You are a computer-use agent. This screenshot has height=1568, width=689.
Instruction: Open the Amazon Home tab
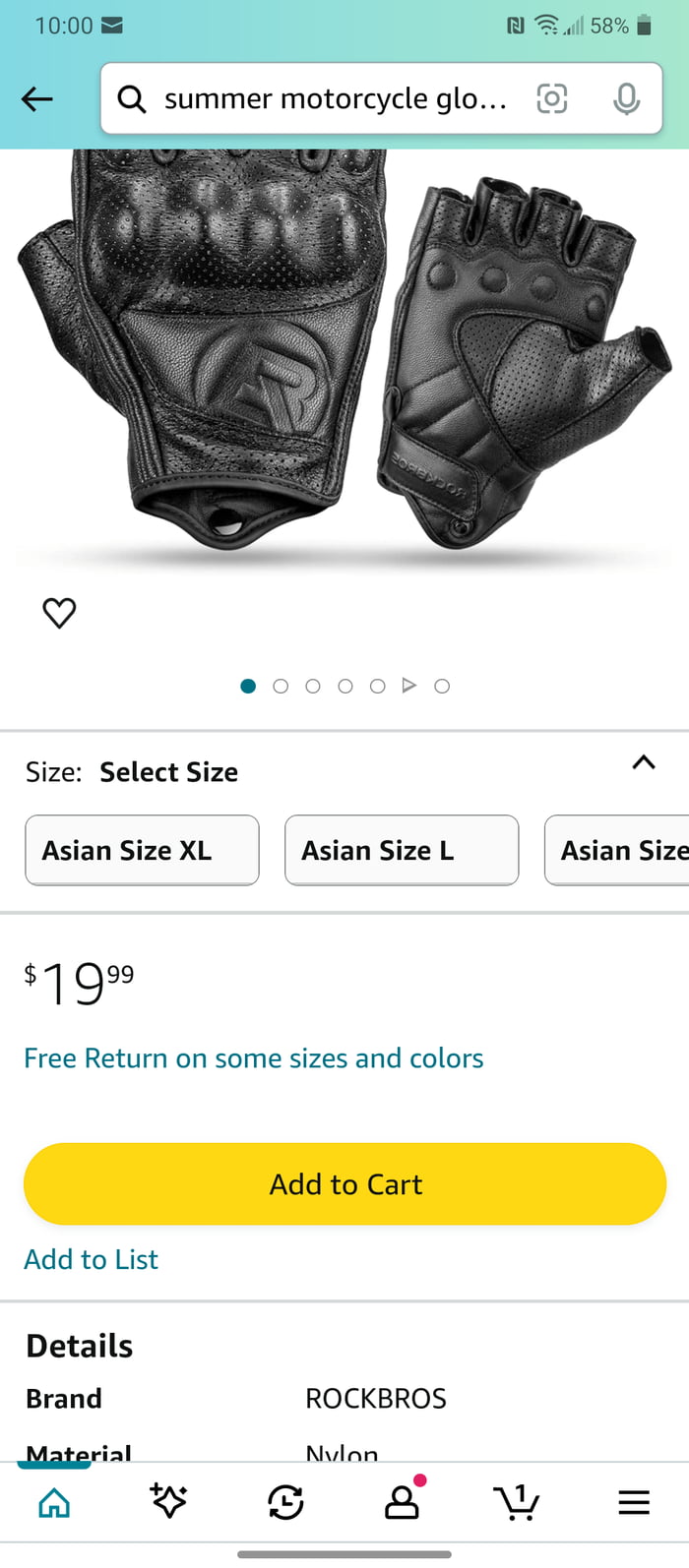(x=54, y=1502)
